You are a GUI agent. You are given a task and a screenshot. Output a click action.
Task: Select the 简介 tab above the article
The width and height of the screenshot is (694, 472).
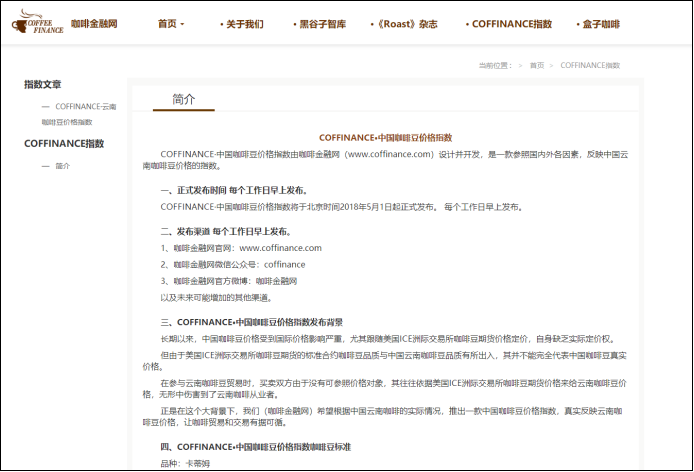[x=184, y=99]
